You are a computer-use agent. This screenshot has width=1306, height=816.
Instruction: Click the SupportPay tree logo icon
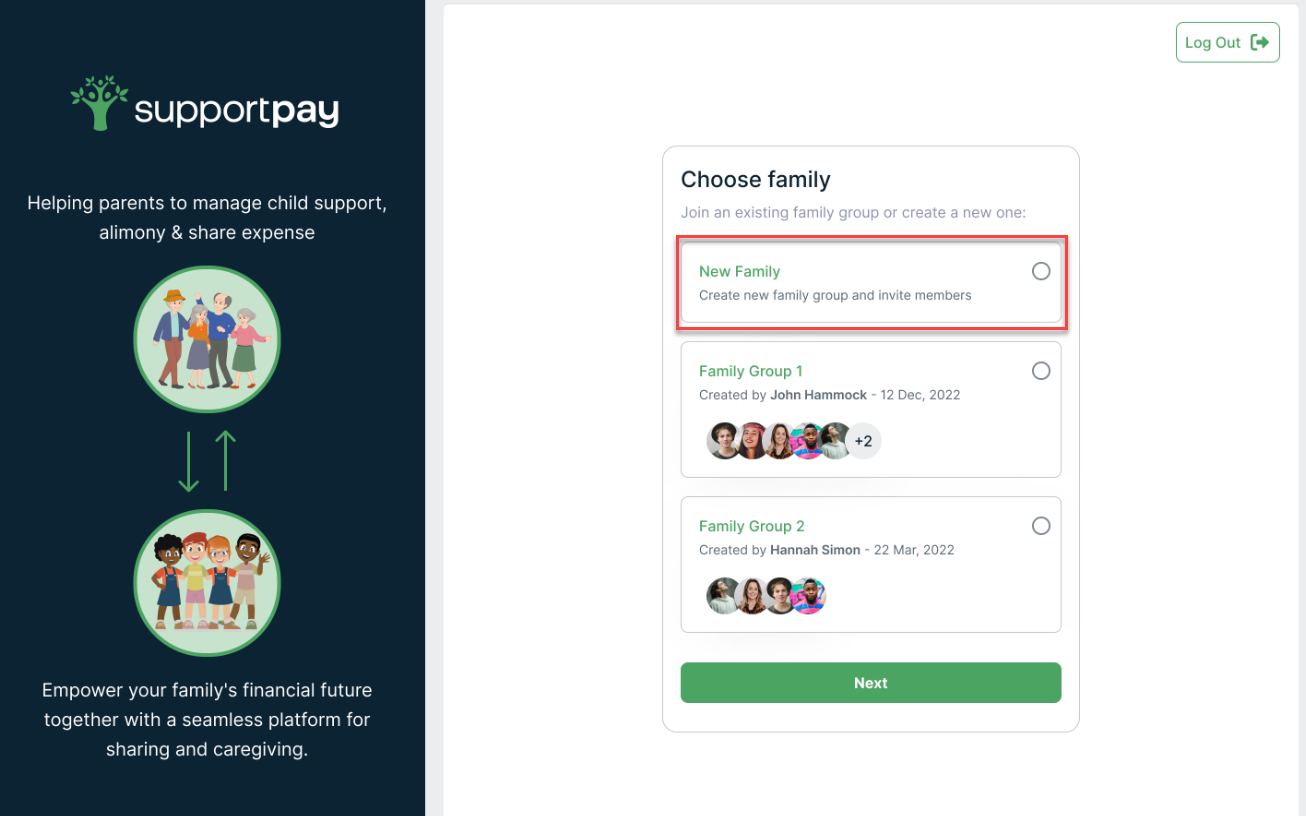pos(99,103)
